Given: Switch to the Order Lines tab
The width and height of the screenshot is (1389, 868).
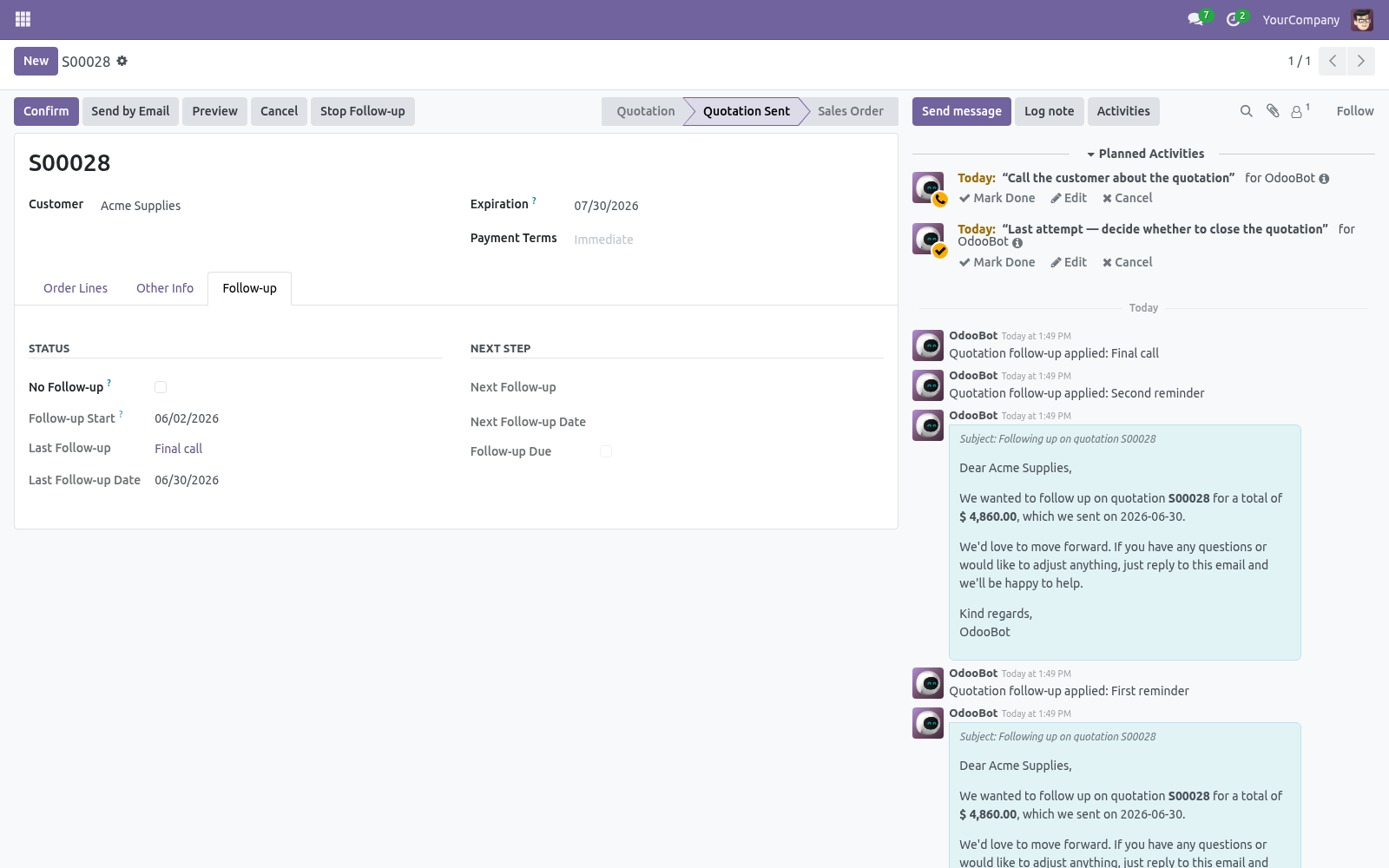Looking at the screenshot, I should click(76, 288).
